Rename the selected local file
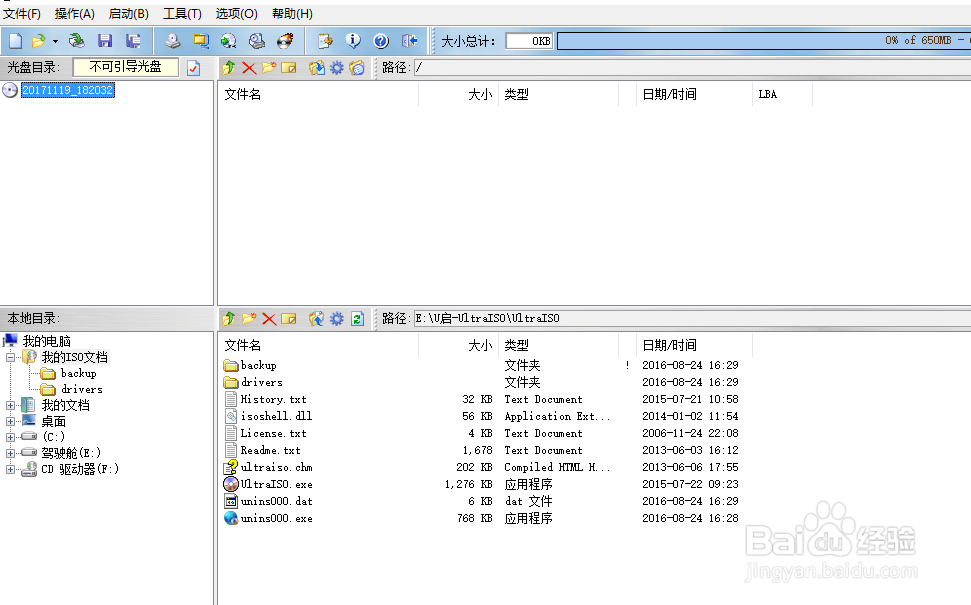971x605 pixels. [x=289, y=318]
